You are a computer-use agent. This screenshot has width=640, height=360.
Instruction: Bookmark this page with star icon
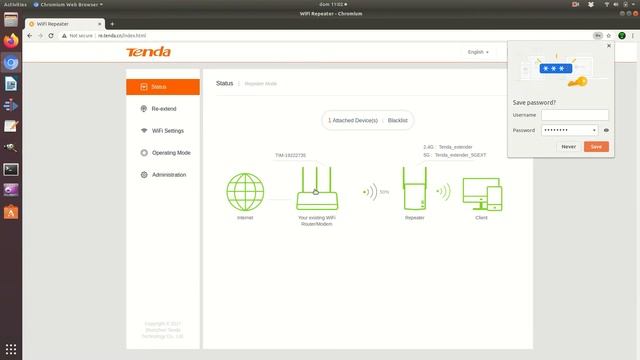tap(609, 36)
